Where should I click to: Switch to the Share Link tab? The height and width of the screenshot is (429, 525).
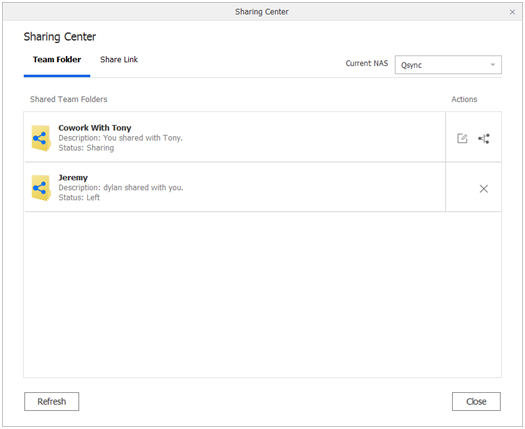click(119, 60)
